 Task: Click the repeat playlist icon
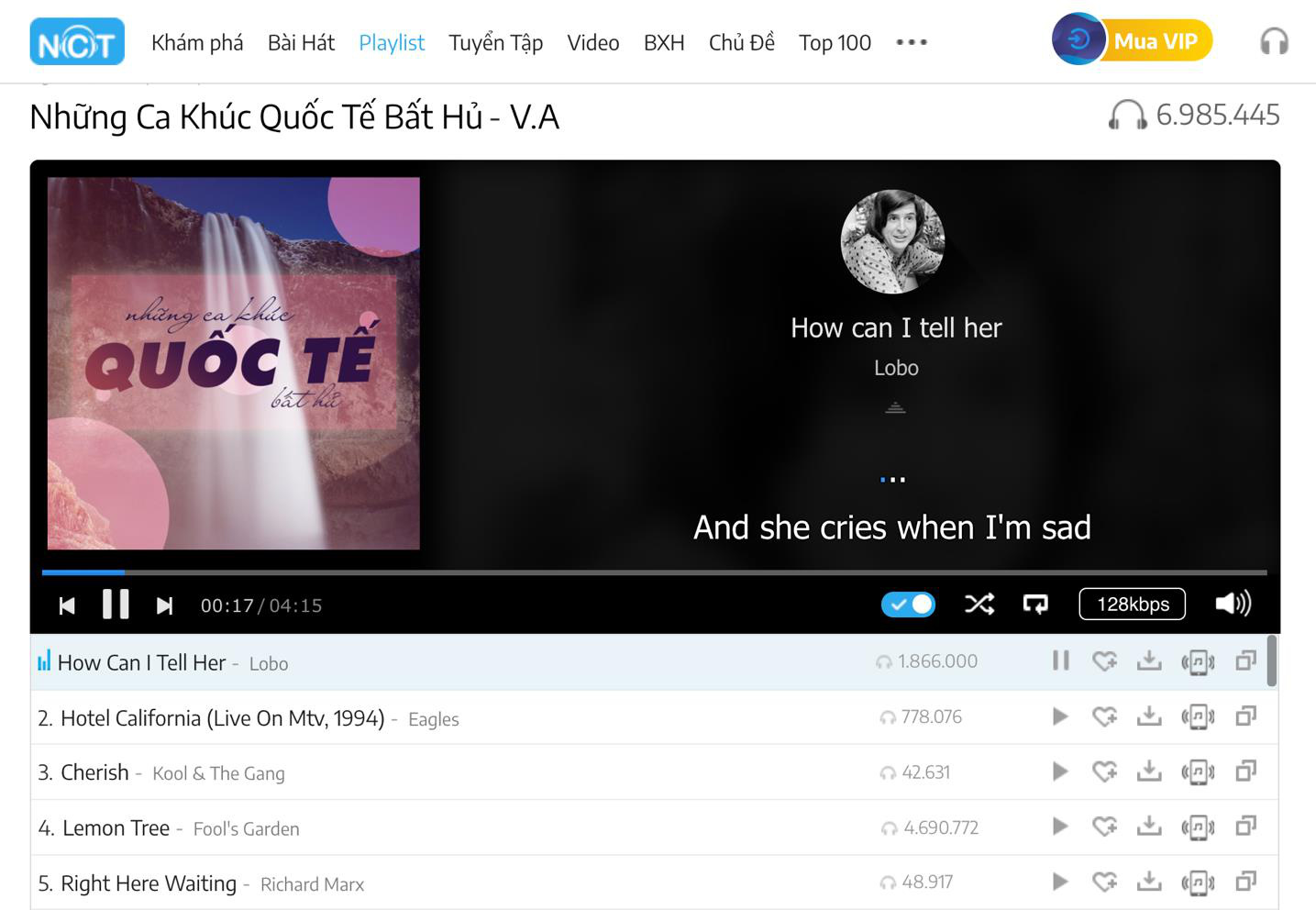point(1035,604)
